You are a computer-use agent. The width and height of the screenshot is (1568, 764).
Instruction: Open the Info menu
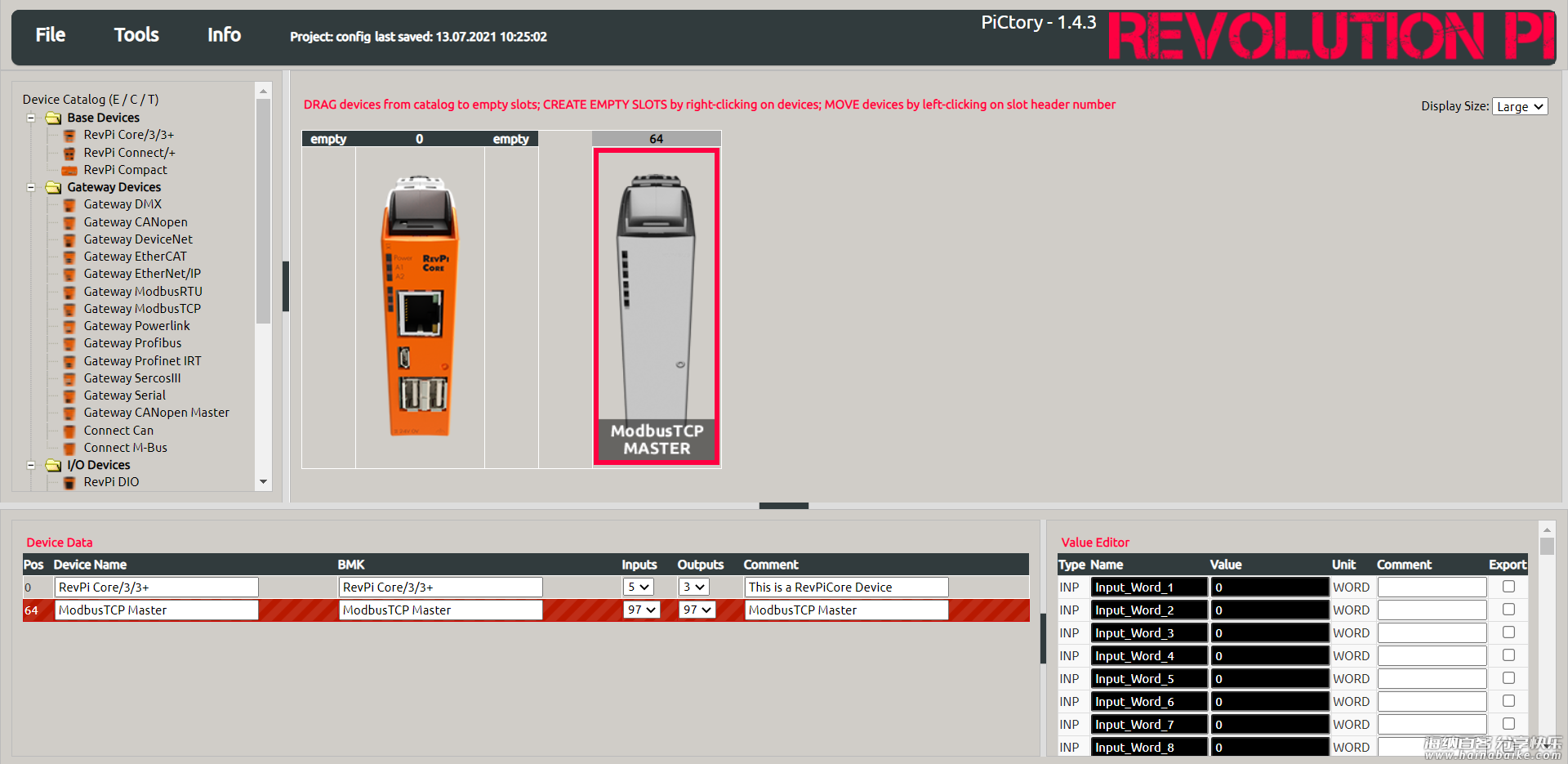pyautogui.click(x=224, y=34)
